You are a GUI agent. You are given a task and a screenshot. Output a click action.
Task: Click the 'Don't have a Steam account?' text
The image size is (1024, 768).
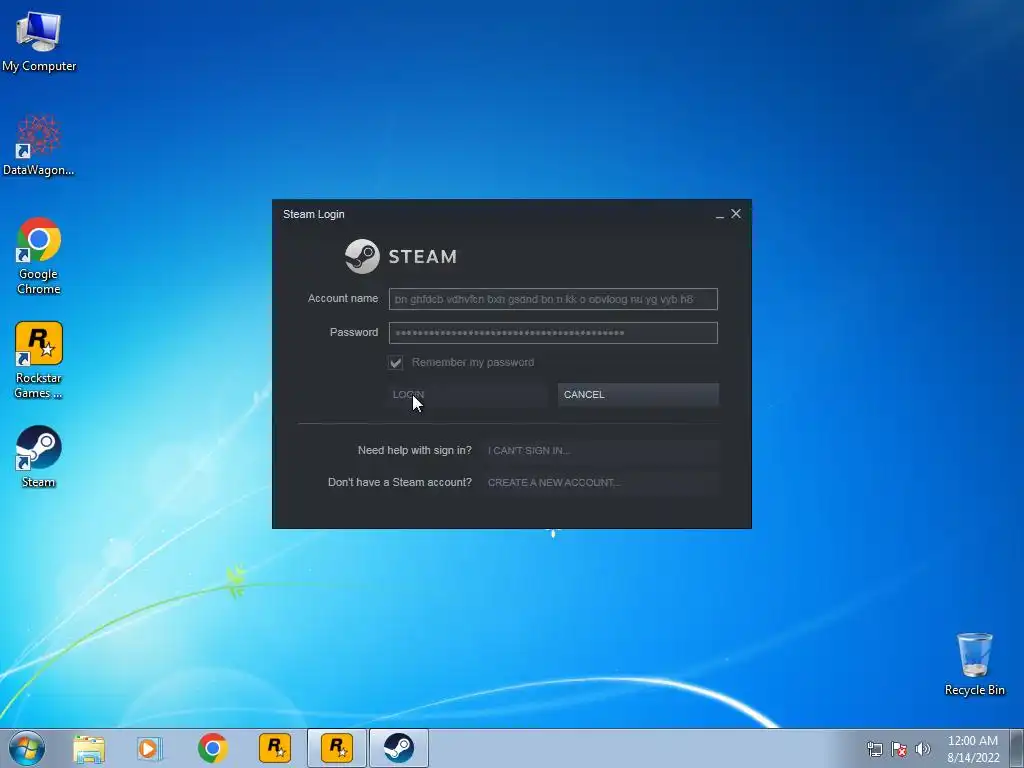tap(400, 483)
